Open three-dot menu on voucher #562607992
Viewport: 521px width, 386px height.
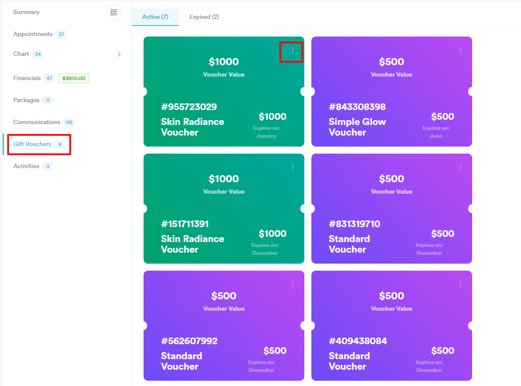(x=293, y=284)
